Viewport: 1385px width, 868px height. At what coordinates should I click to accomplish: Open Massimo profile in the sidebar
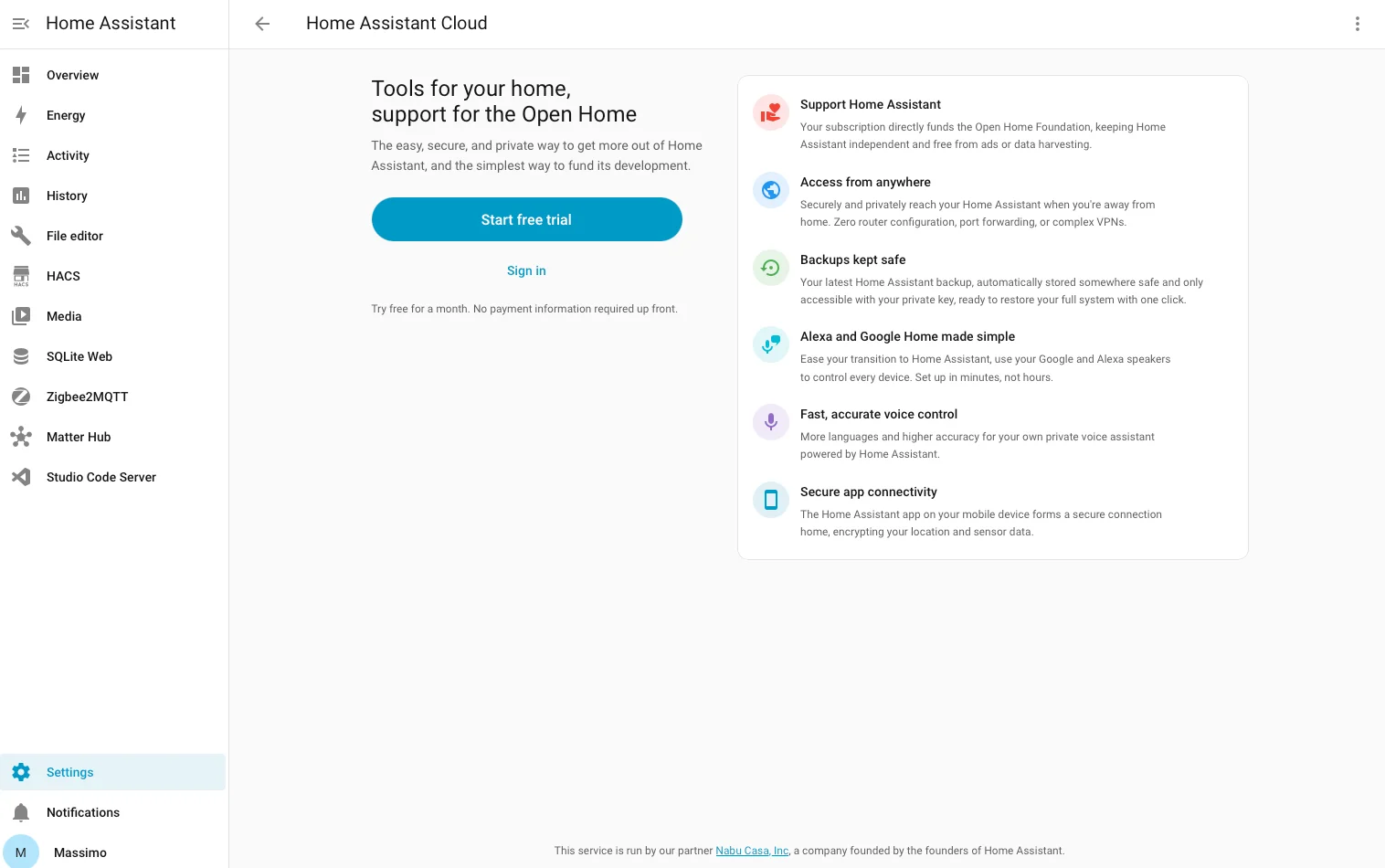113,852
